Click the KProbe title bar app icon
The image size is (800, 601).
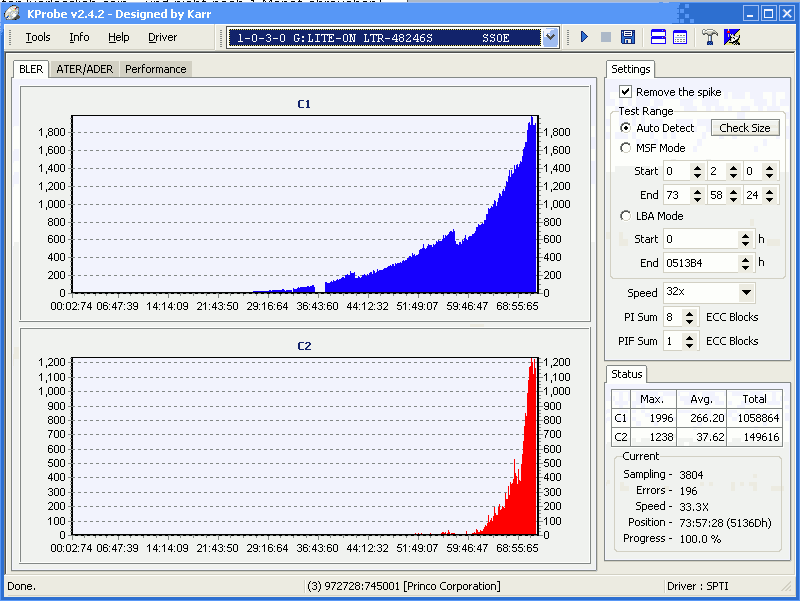(x=12, y=13)
